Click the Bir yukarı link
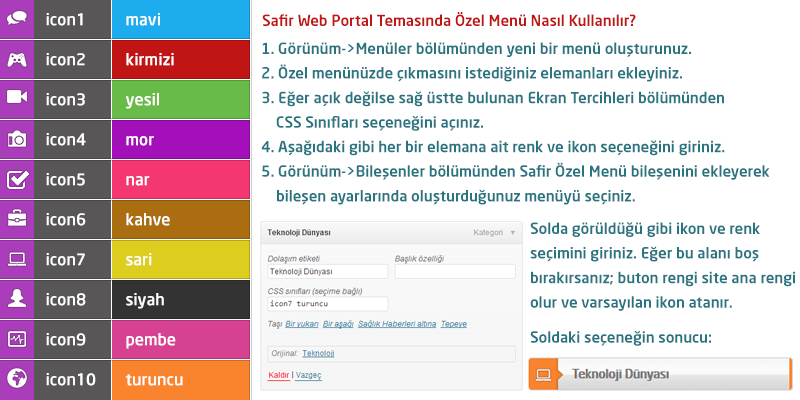Screen dimensions: 800x400 [x=302, y=324]
